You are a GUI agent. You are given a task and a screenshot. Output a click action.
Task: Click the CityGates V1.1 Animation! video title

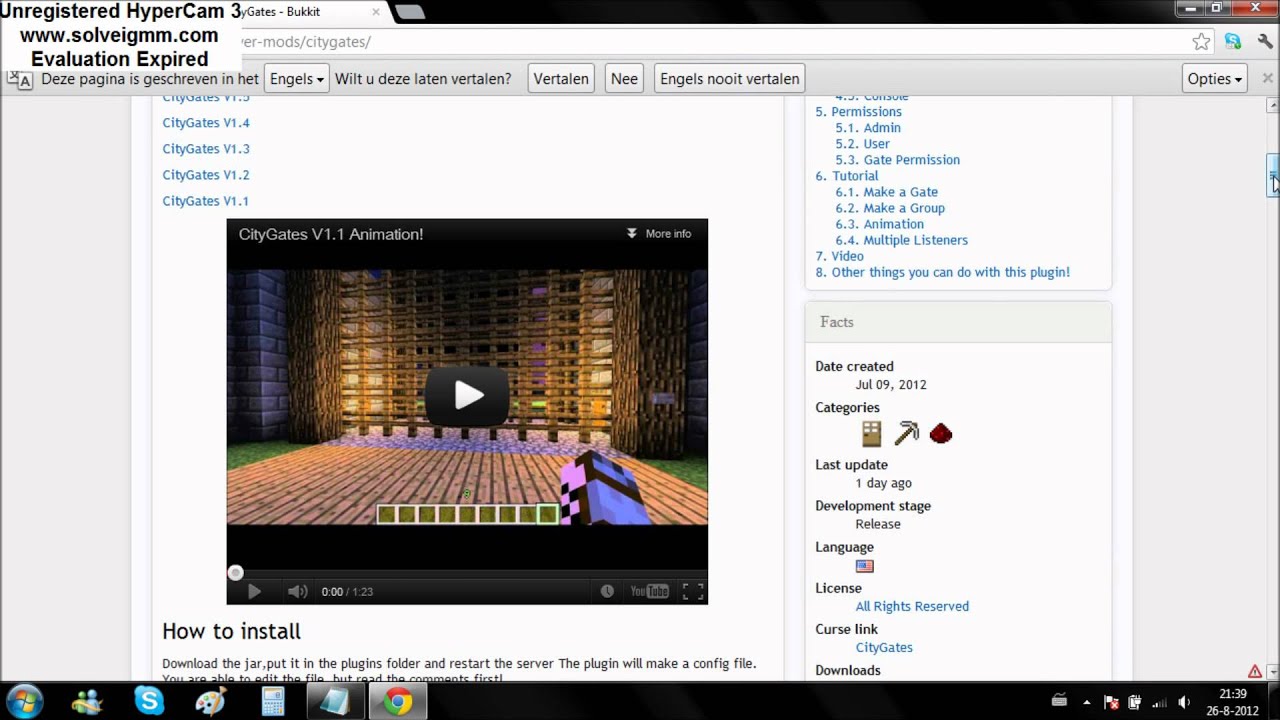click(x=331, y=234)
